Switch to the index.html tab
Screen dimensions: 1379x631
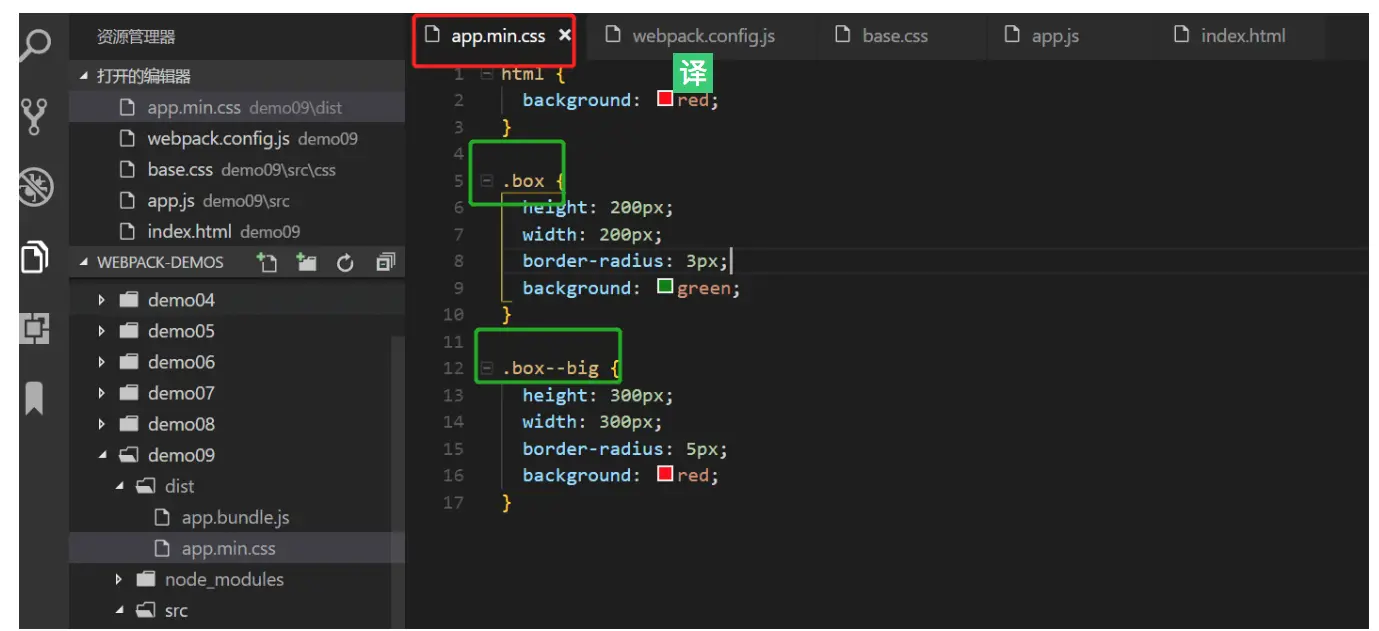coord(1243,36)
